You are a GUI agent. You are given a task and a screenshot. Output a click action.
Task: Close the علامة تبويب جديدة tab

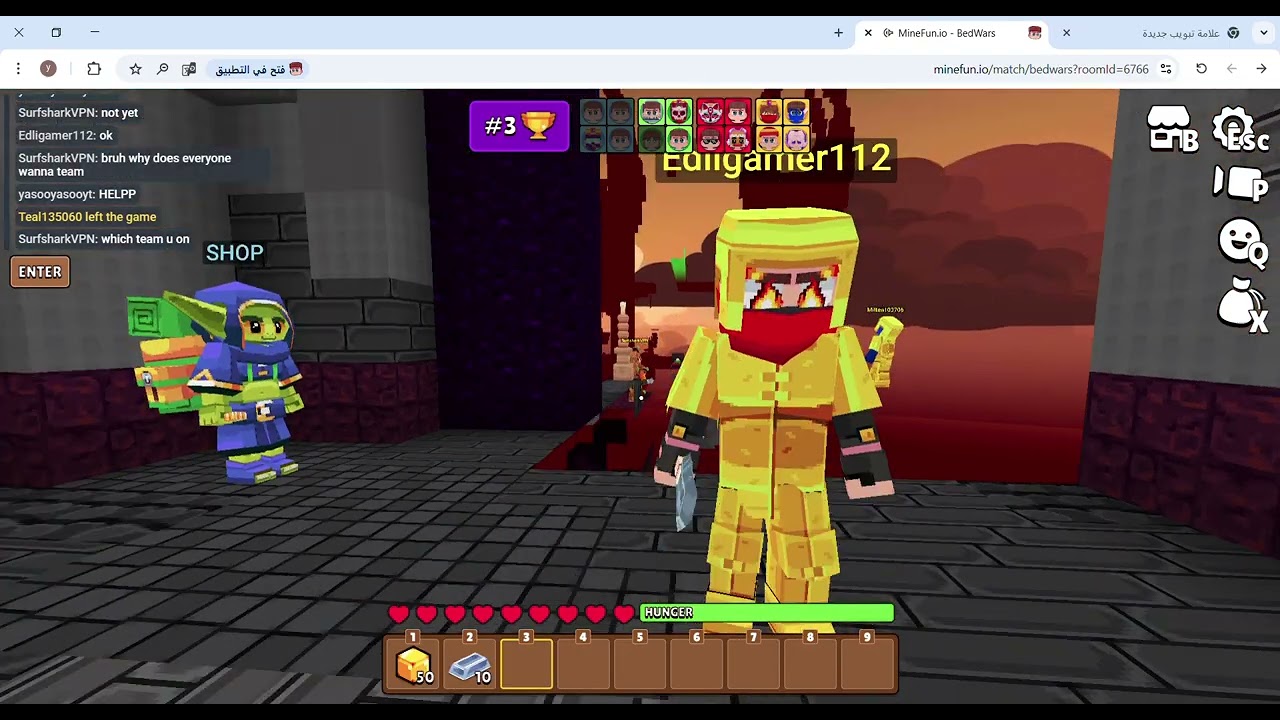click(x=1066, y=33)
